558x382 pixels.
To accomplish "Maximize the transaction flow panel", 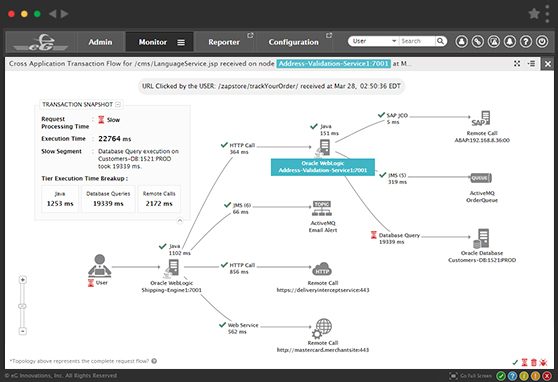I will [x=517, y=63].
